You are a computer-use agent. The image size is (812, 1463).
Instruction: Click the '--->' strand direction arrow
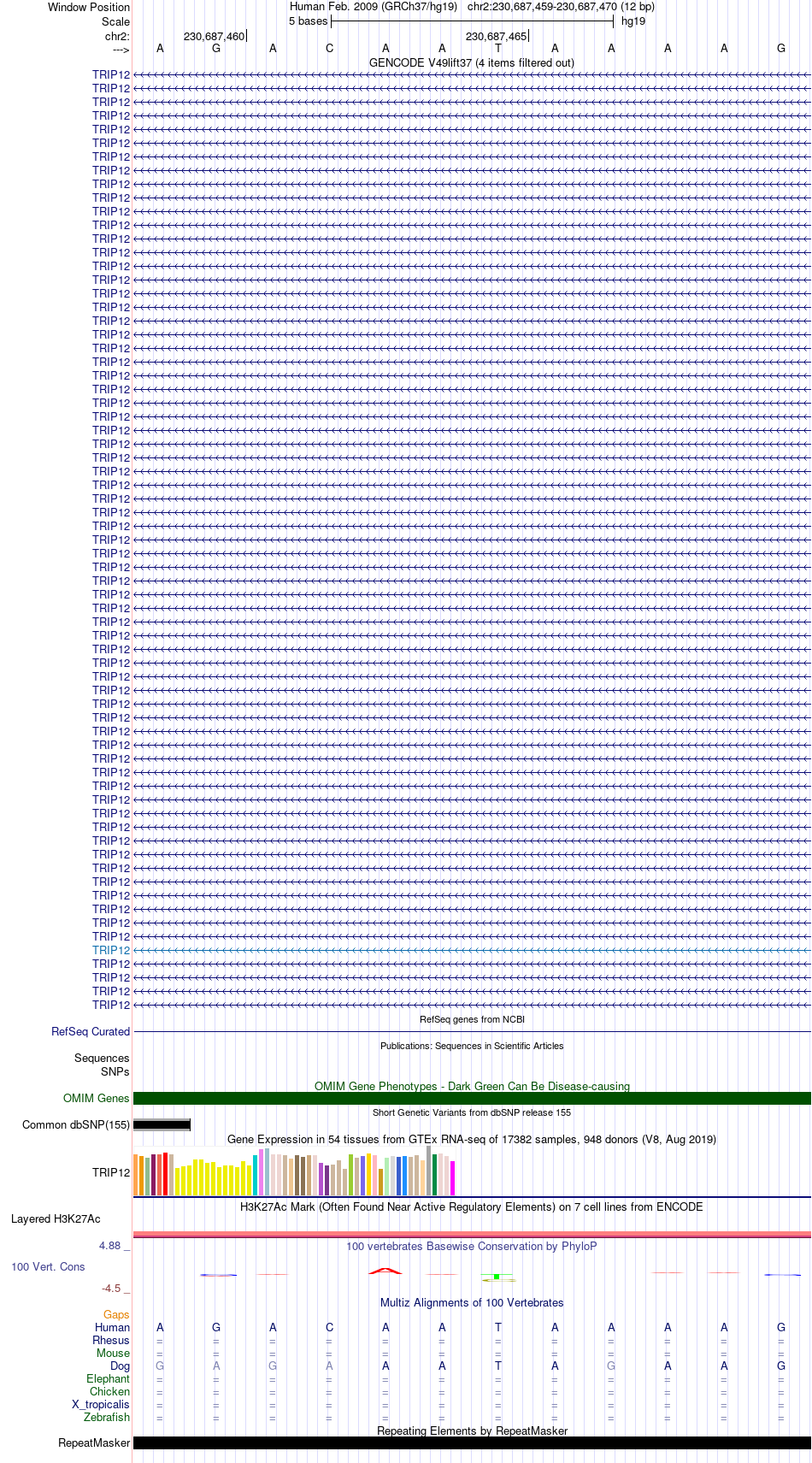pos(121,50)
